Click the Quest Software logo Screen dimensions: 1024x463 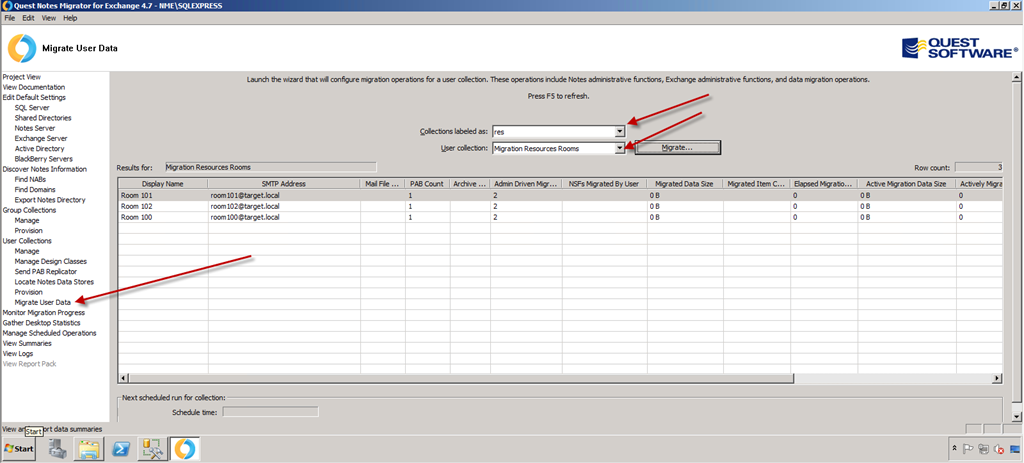click(x=959, y=48)
